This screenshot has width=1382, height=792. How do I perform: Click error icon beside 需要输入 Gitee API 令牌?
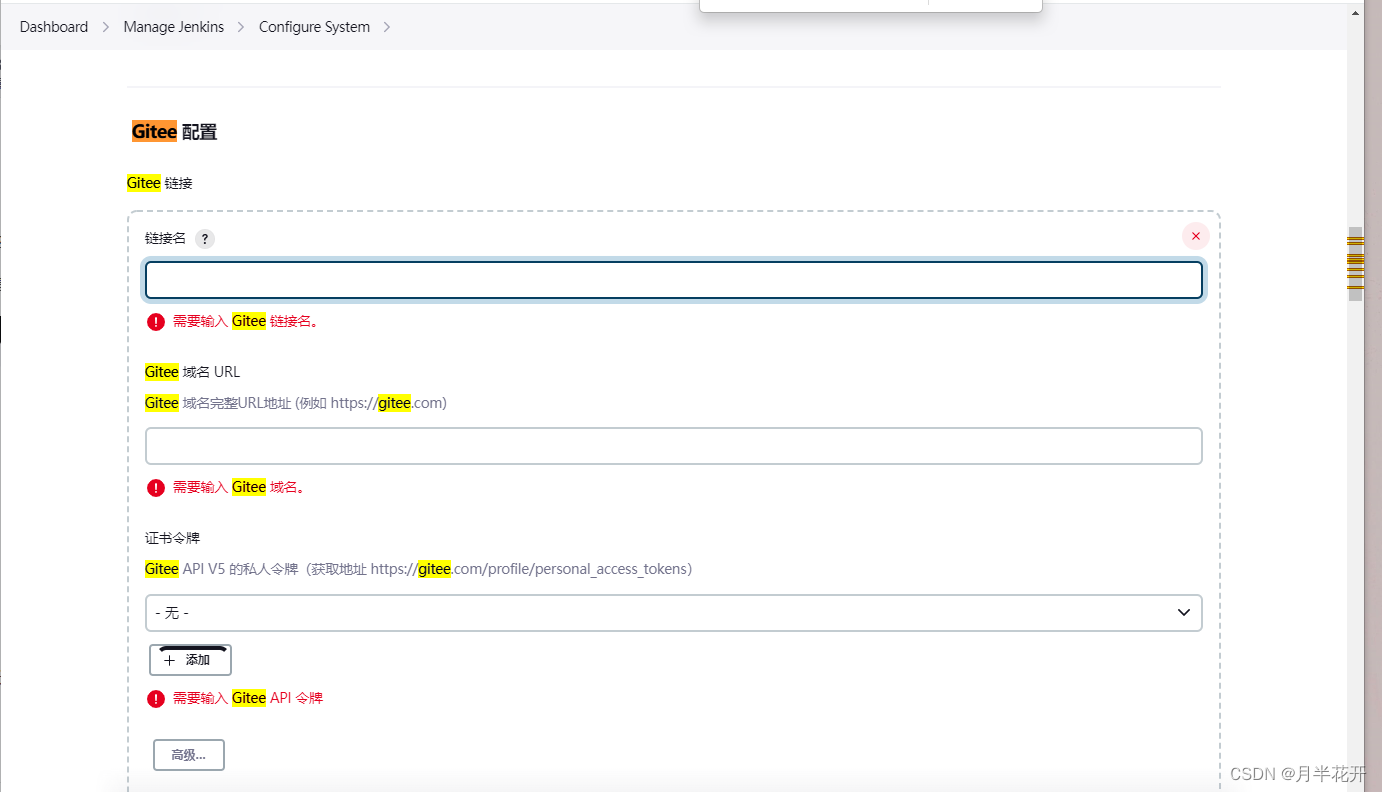[x=156, y=698]
